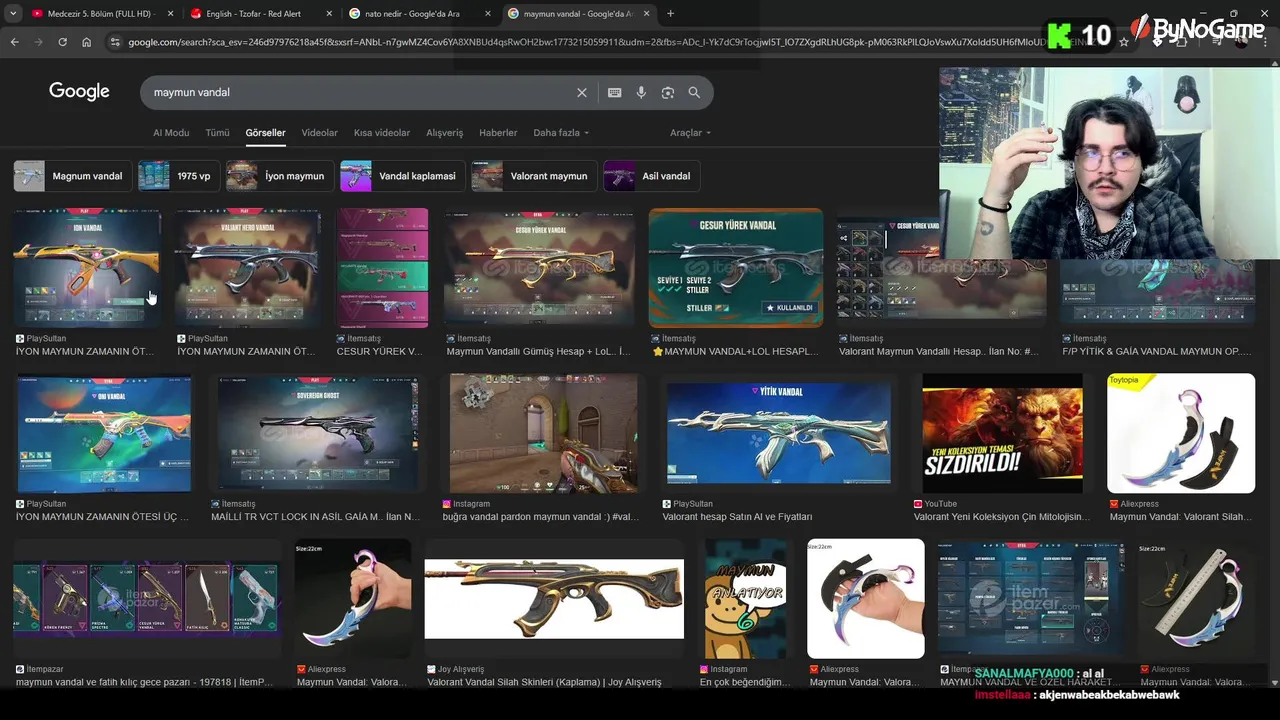The width and height of the screenshot is (1280, 720).
Task: Open the Instagram gameplay screenshot thumbnail
Action: click(544, 434)
